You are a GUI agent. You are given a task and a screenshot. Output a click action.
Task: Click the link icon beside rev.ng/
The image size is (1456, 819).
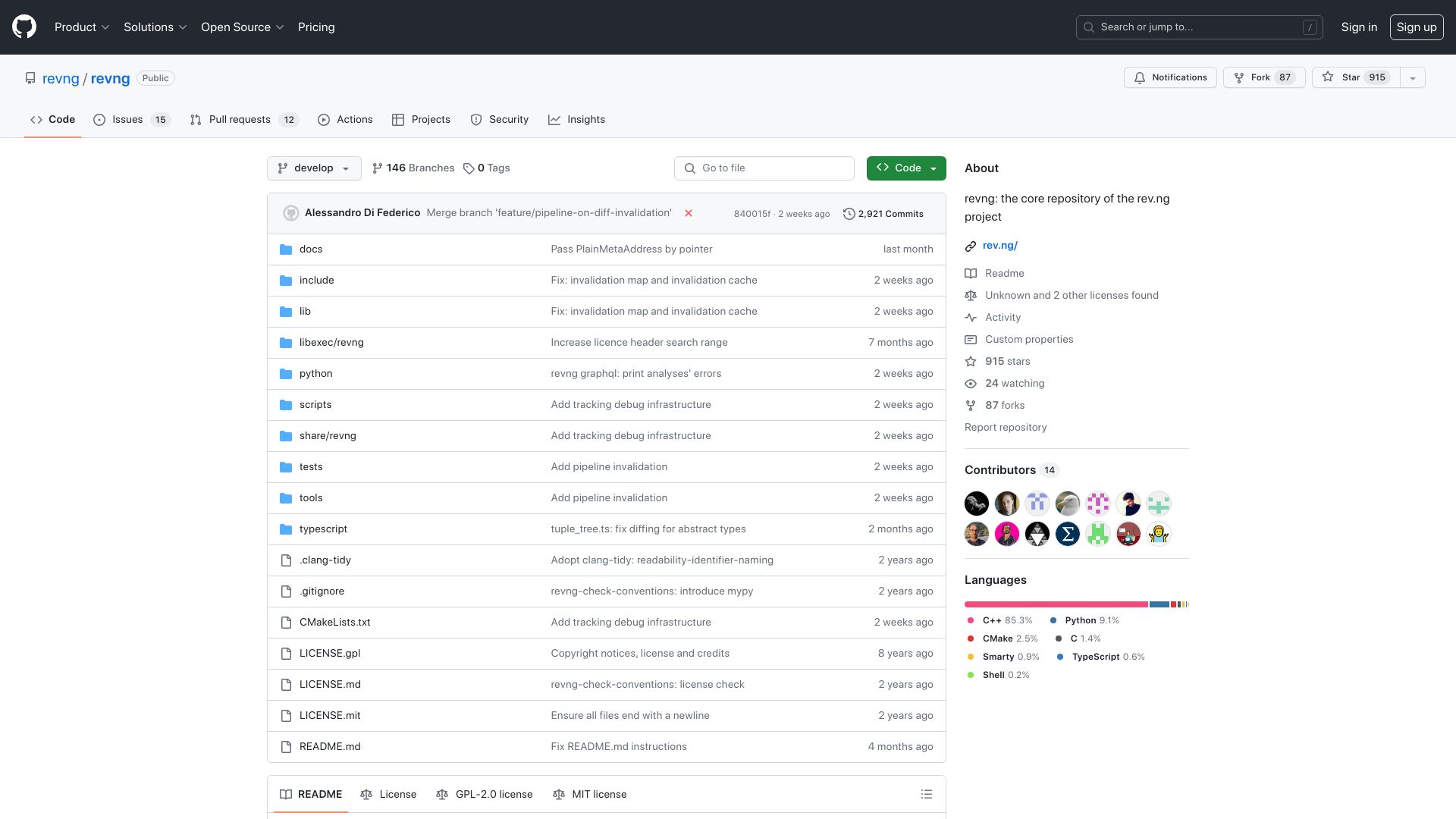[971, 246]
